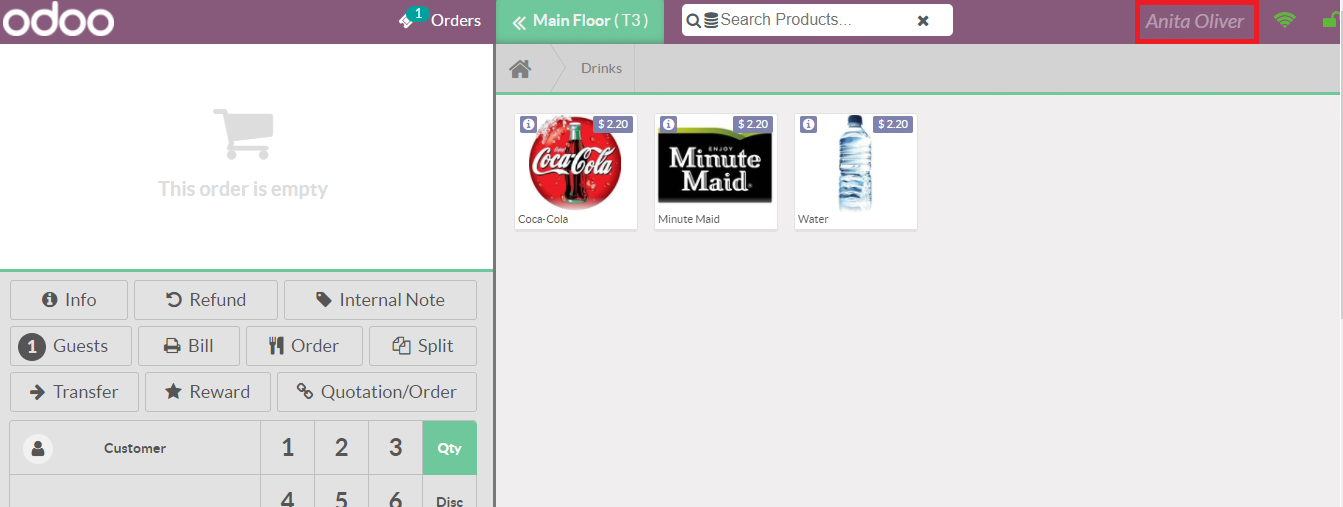The image size is (1343, 507).
Task: Tap numpad key 2
Action: 342,448
